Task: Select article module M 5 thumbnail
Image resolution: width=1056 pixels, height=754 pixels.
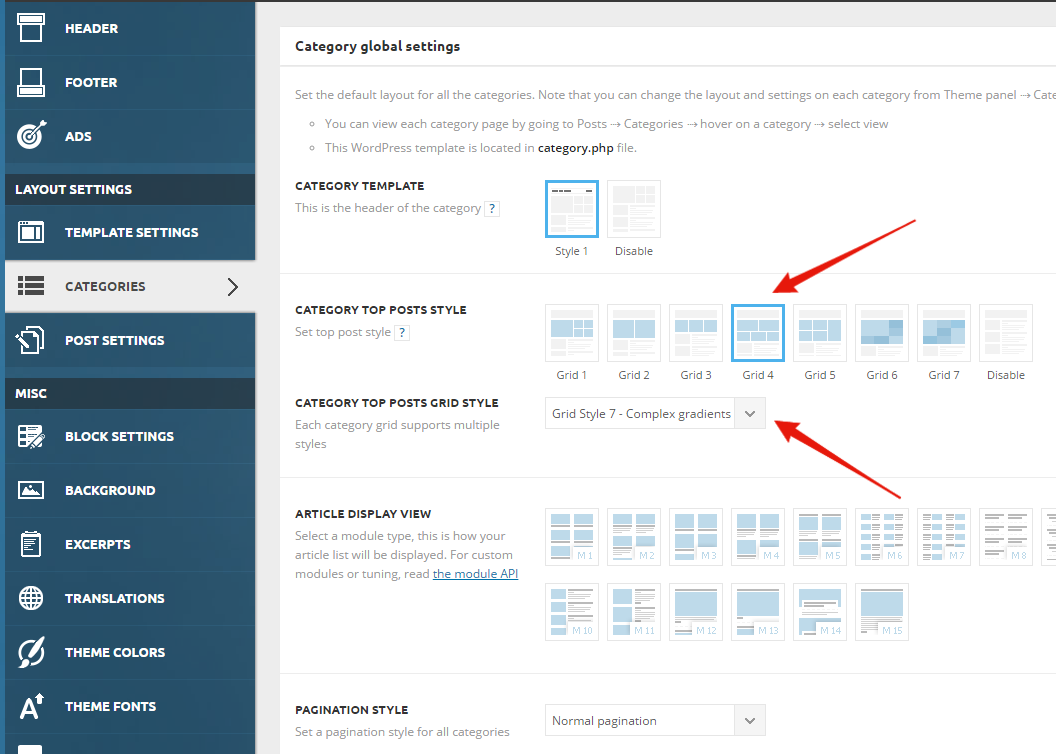Action: tap(820, 537)
